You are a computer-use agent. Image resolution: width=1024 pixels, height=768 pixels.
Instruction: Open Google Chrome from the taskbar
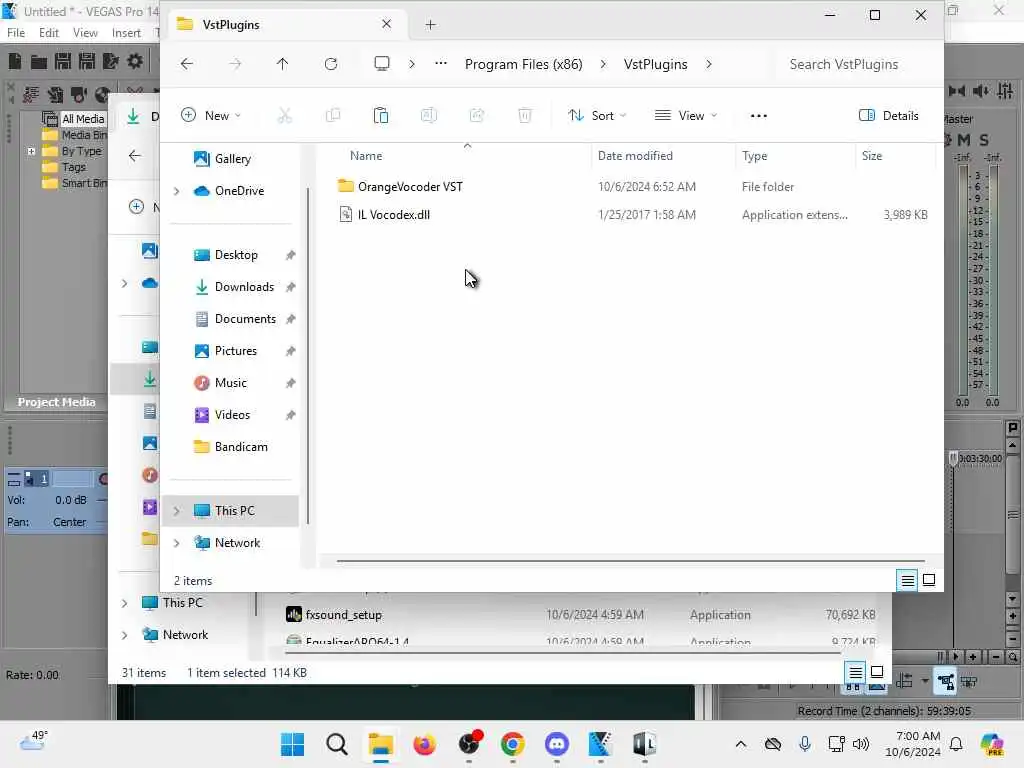tap(513, 744)
